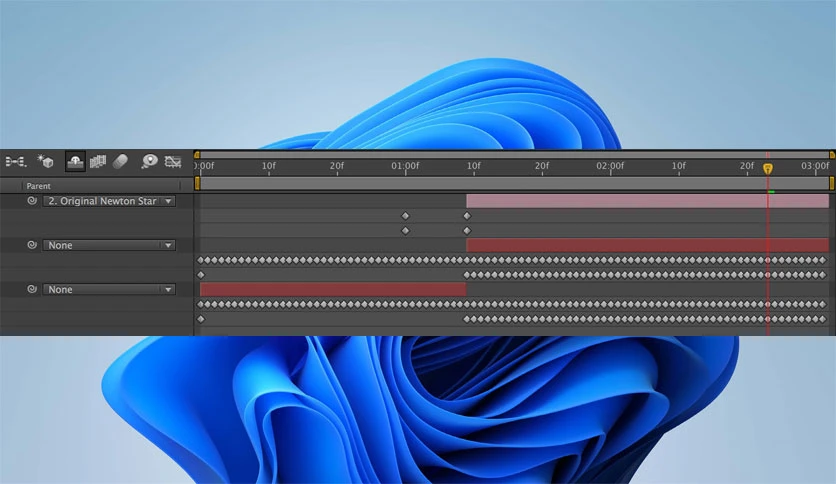Click the work area end handle
This screenshot has height=484, width=836.
(832, 183)
